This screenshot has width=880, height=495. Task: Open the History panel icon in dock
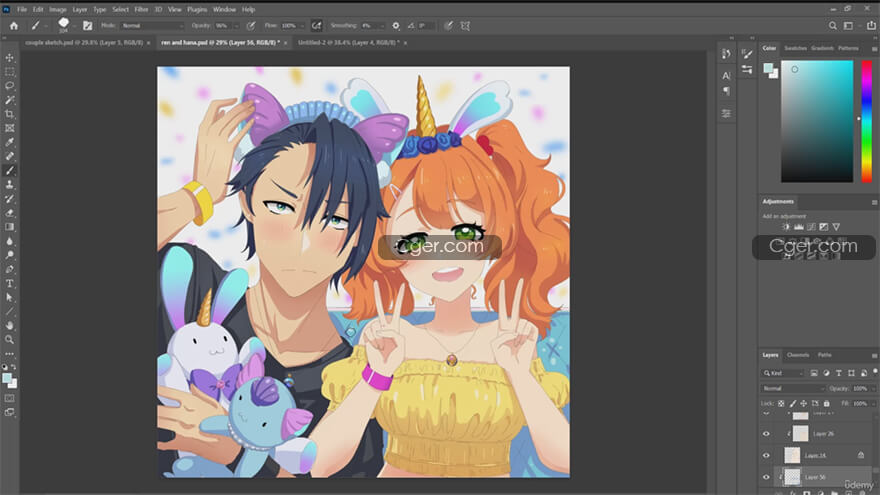726,54
